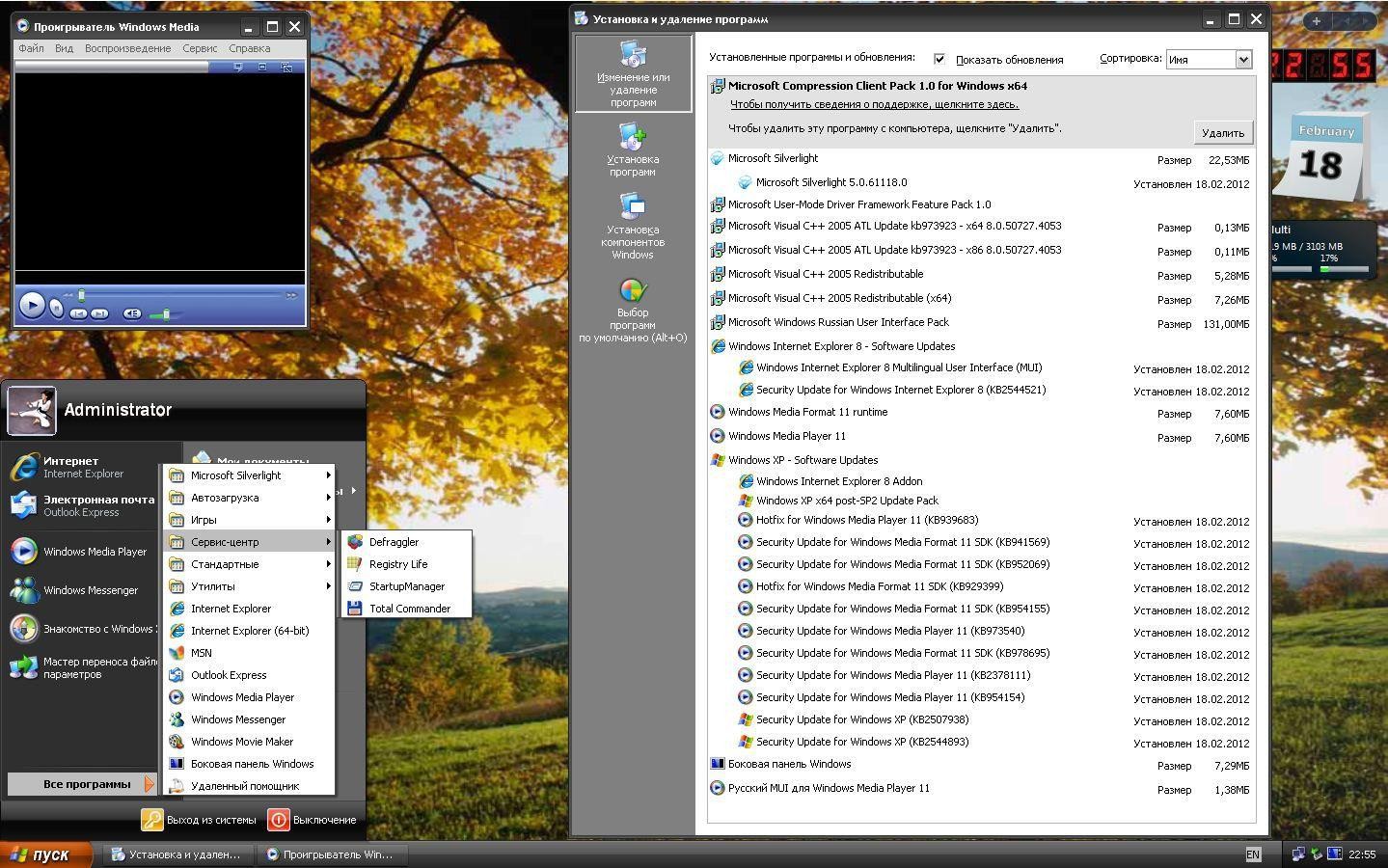Screen dimensions: 1388x868
Task: Click the Next track button in Windows Media Player
Action: [x=99, y=313]
